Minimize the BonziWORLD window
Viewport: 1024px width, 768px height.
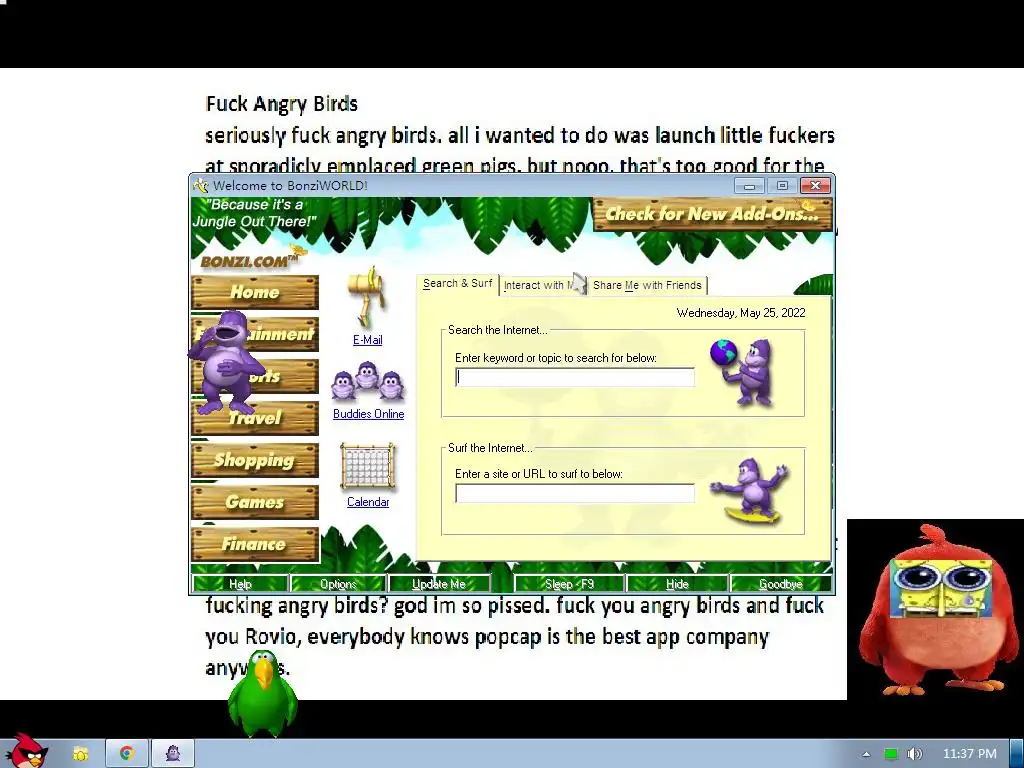point(749,186)
